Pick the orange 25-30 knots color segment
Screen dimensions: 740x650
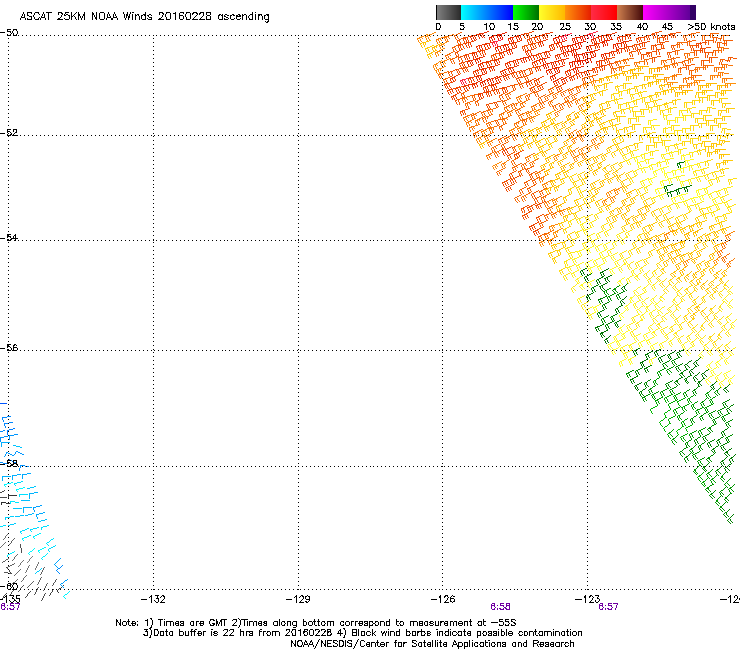pos(578,12)
